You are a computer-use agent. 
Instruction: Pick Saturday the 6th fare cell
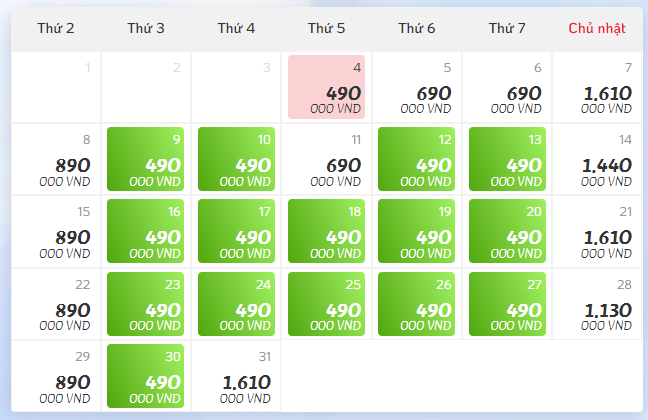pos(506,87)
